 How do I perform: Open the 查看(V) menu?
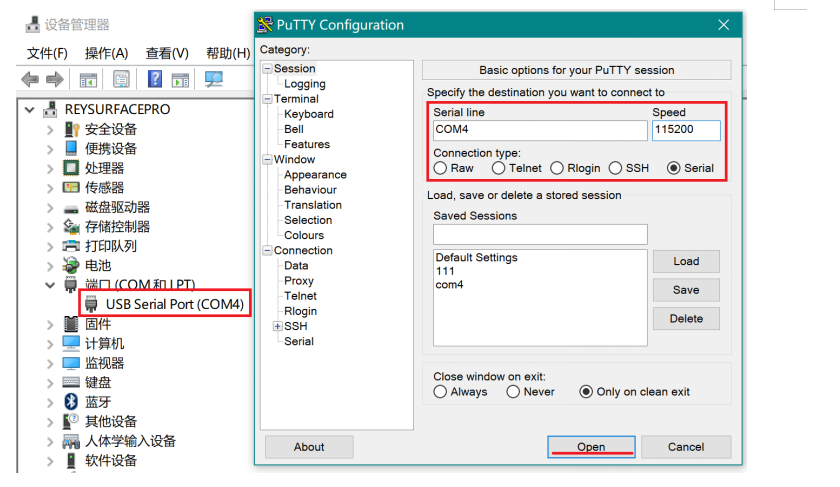(167, 53)
